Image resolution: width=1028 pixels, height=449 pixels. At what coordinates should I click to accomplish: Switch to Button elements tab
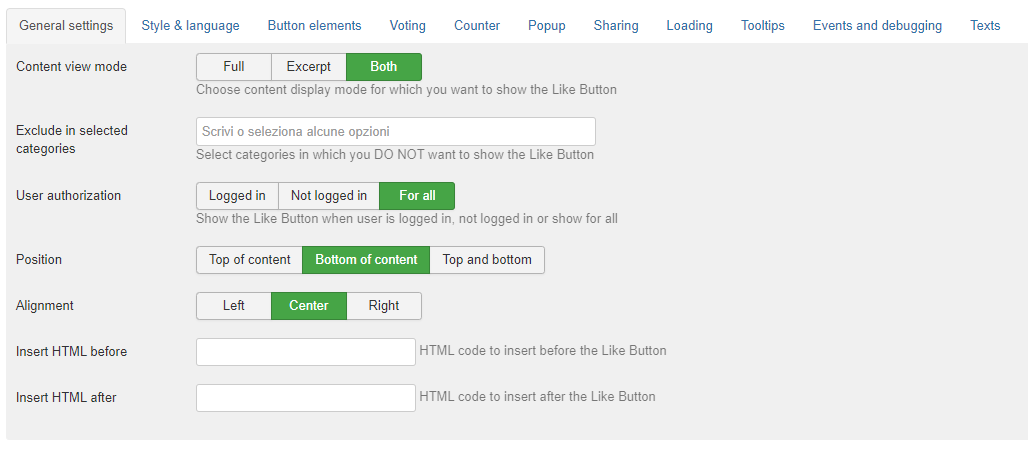(x=314, y=26)
